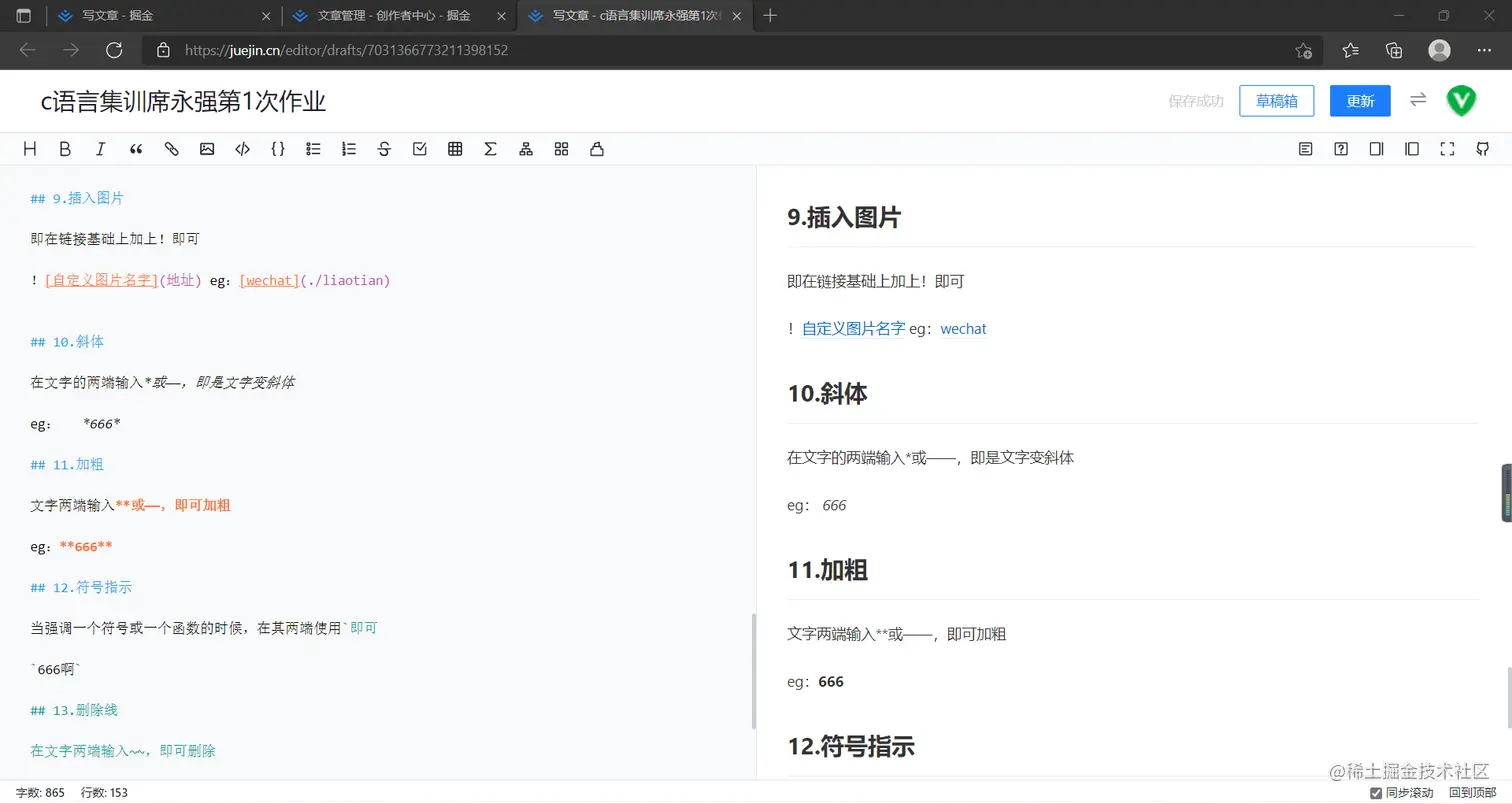1512x804 pixels.
Task: Close the 文章管理 - 创作者中心 tab
Action: coord(502,16)
